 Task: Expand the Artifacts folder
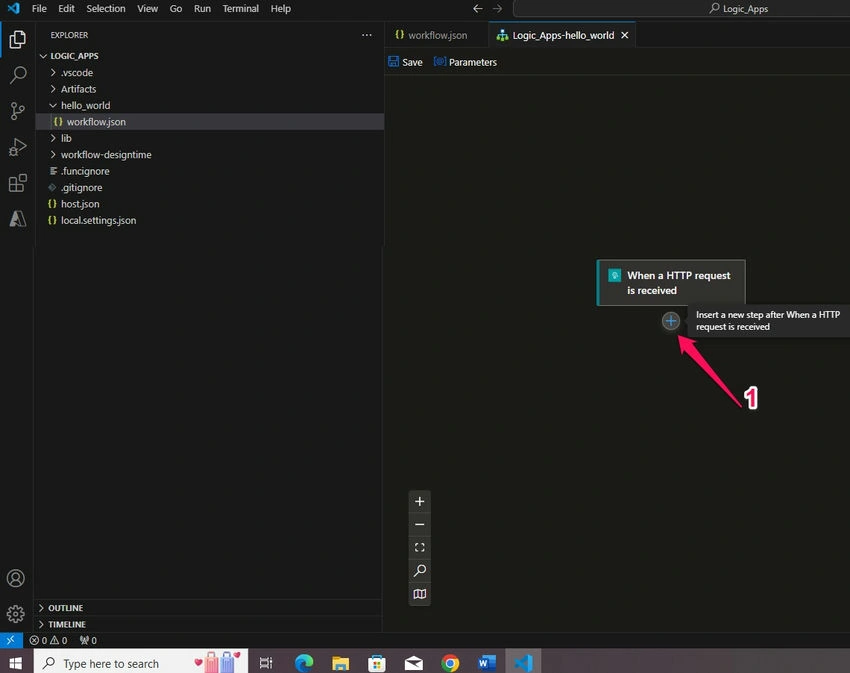click(x=210, y=89)
